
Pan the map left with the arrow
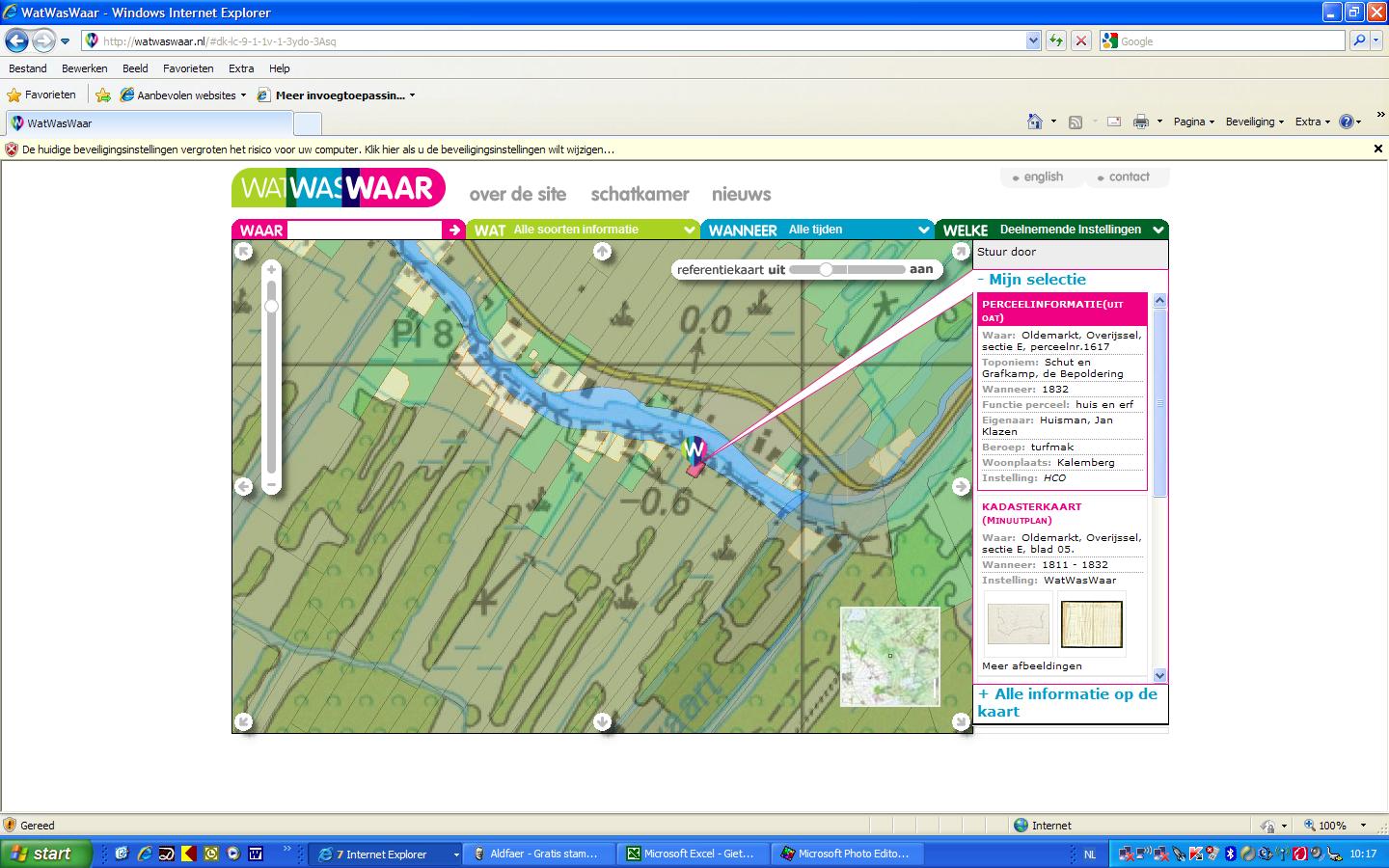point(243,486)
